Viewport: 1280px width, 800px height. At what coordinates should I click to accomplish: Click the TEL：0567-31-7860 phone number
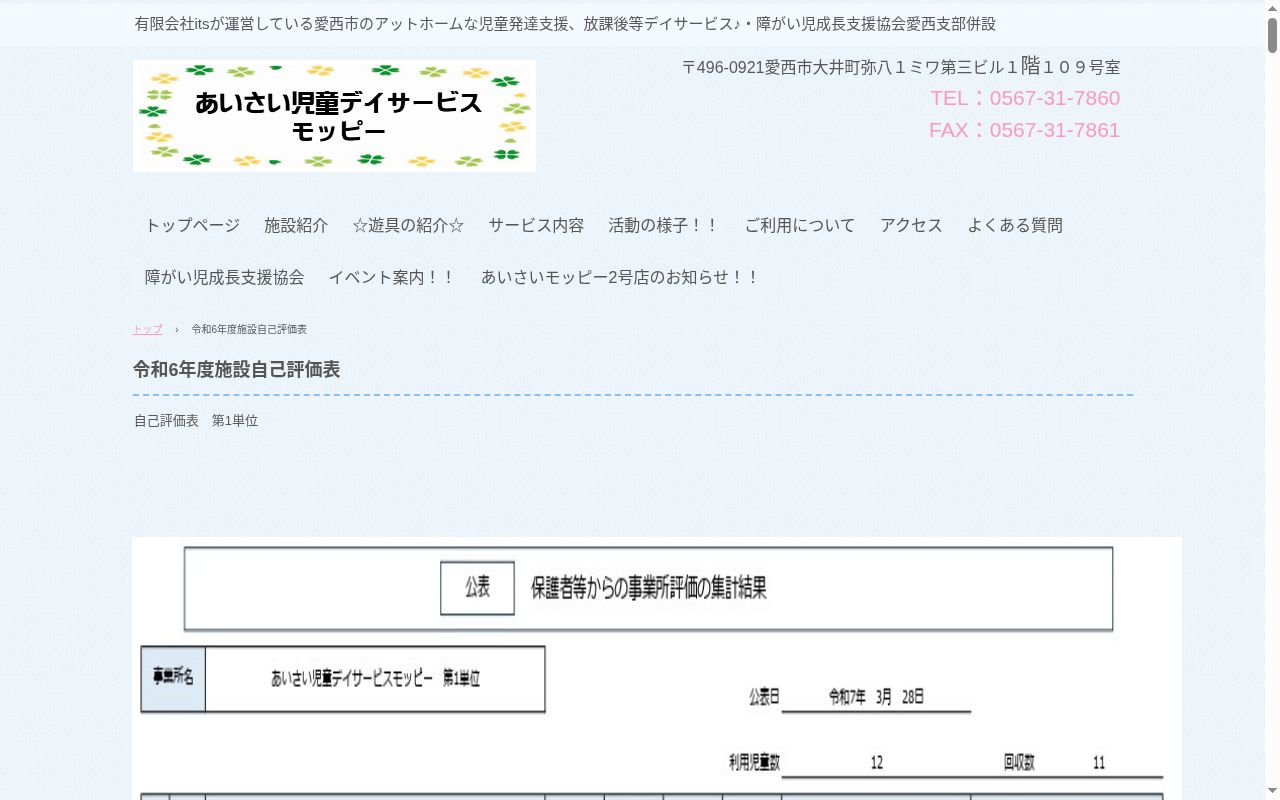1025,98
